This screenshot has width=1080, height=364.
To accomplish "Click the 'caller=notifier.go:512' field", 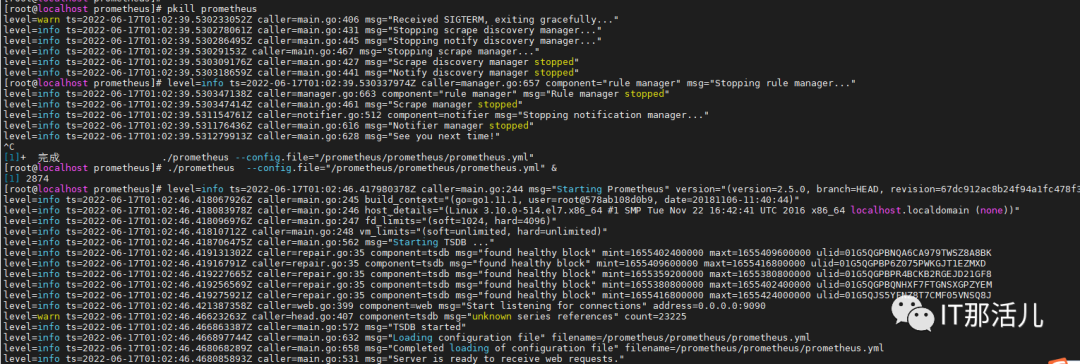I will point(319,114).
